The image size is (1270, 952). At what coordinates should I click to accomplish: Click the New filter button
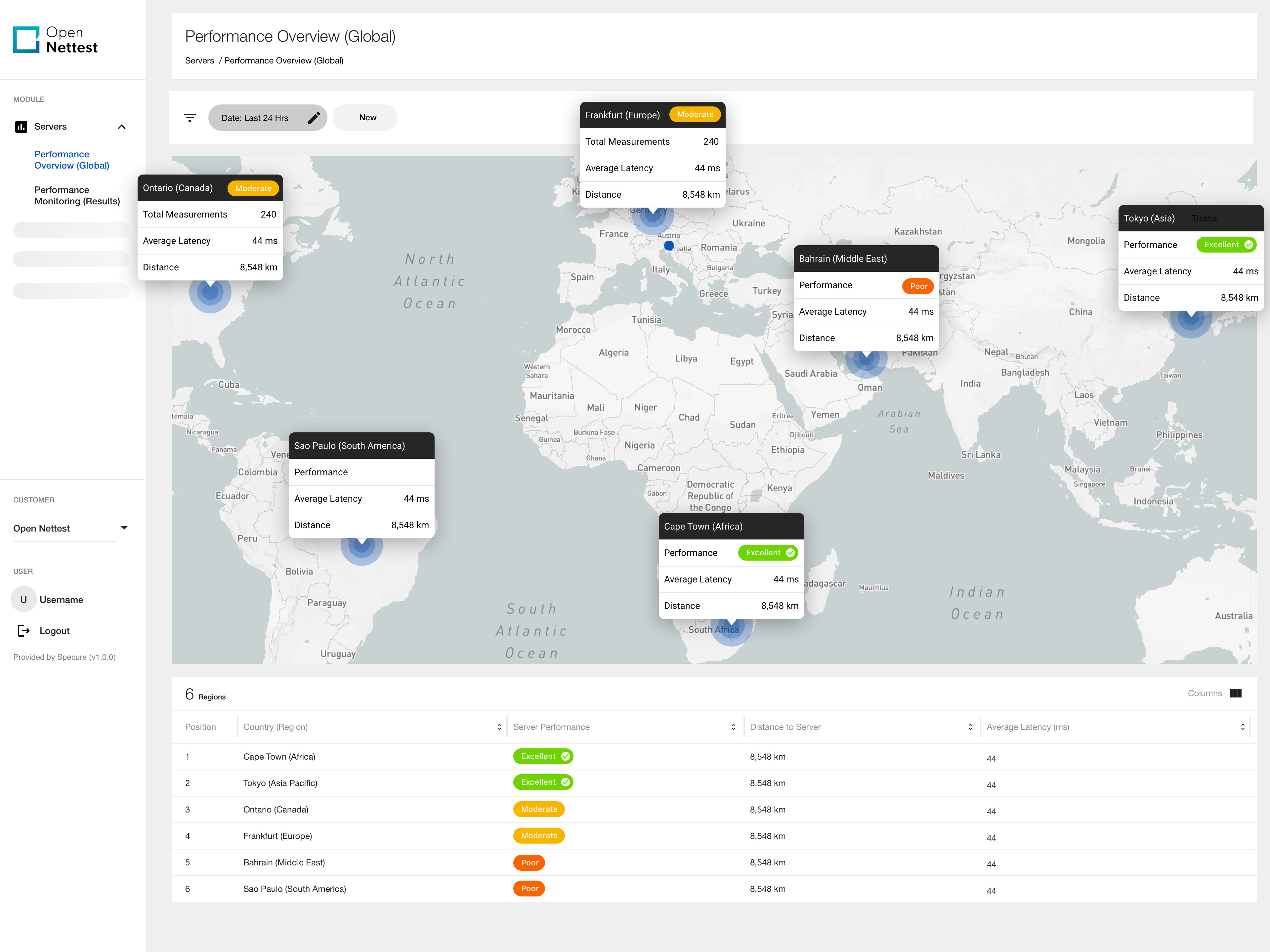[x=367, y=118]
